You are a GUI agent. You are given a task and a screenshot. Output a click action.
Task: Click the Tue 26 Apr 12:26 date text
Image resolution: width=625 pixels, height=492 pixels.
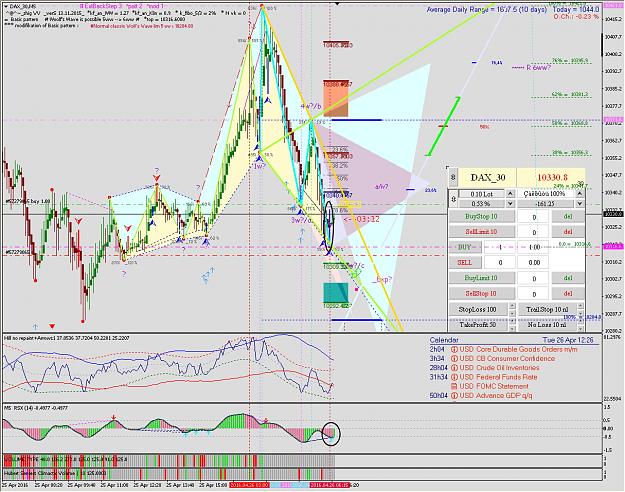pyautogui.click(x=568, y=340)
